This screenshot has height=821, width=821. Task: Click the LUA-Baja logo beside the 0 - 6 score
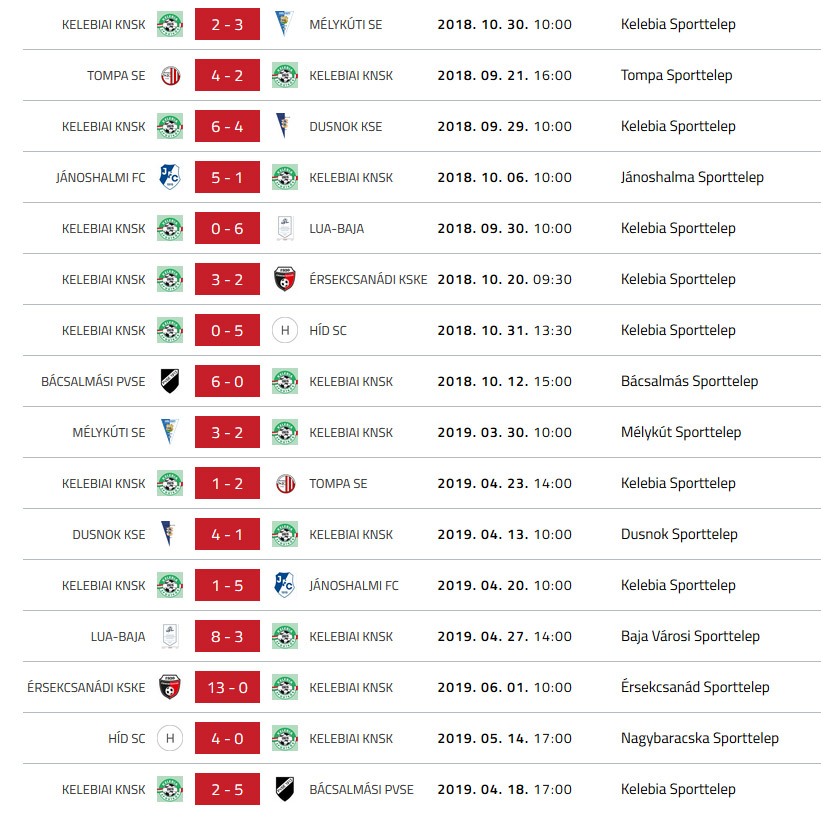285,228
